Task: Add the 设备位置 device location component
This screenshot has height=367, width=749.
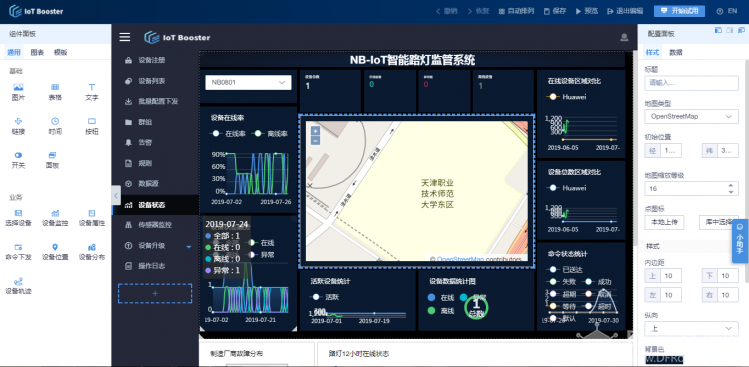Action: (x=55, y=252)
